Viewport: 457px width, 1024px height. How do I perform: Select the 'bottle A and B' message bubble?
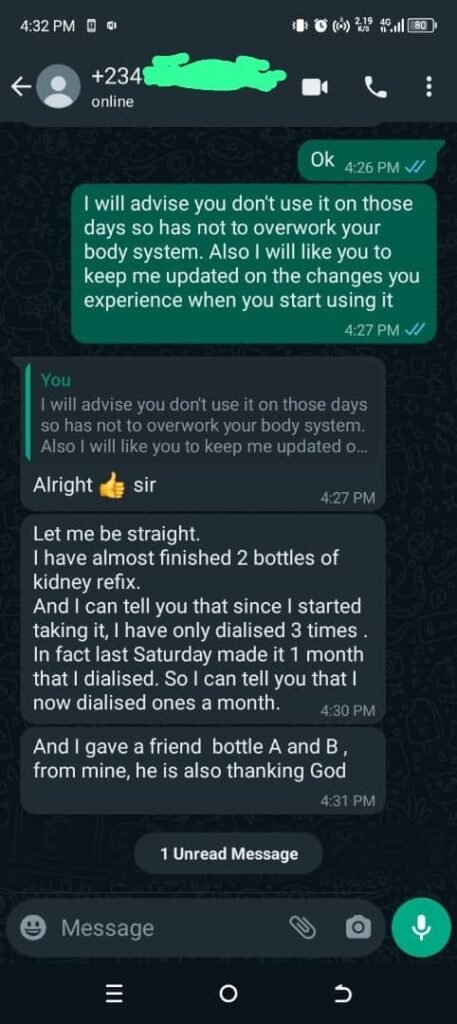203,770
